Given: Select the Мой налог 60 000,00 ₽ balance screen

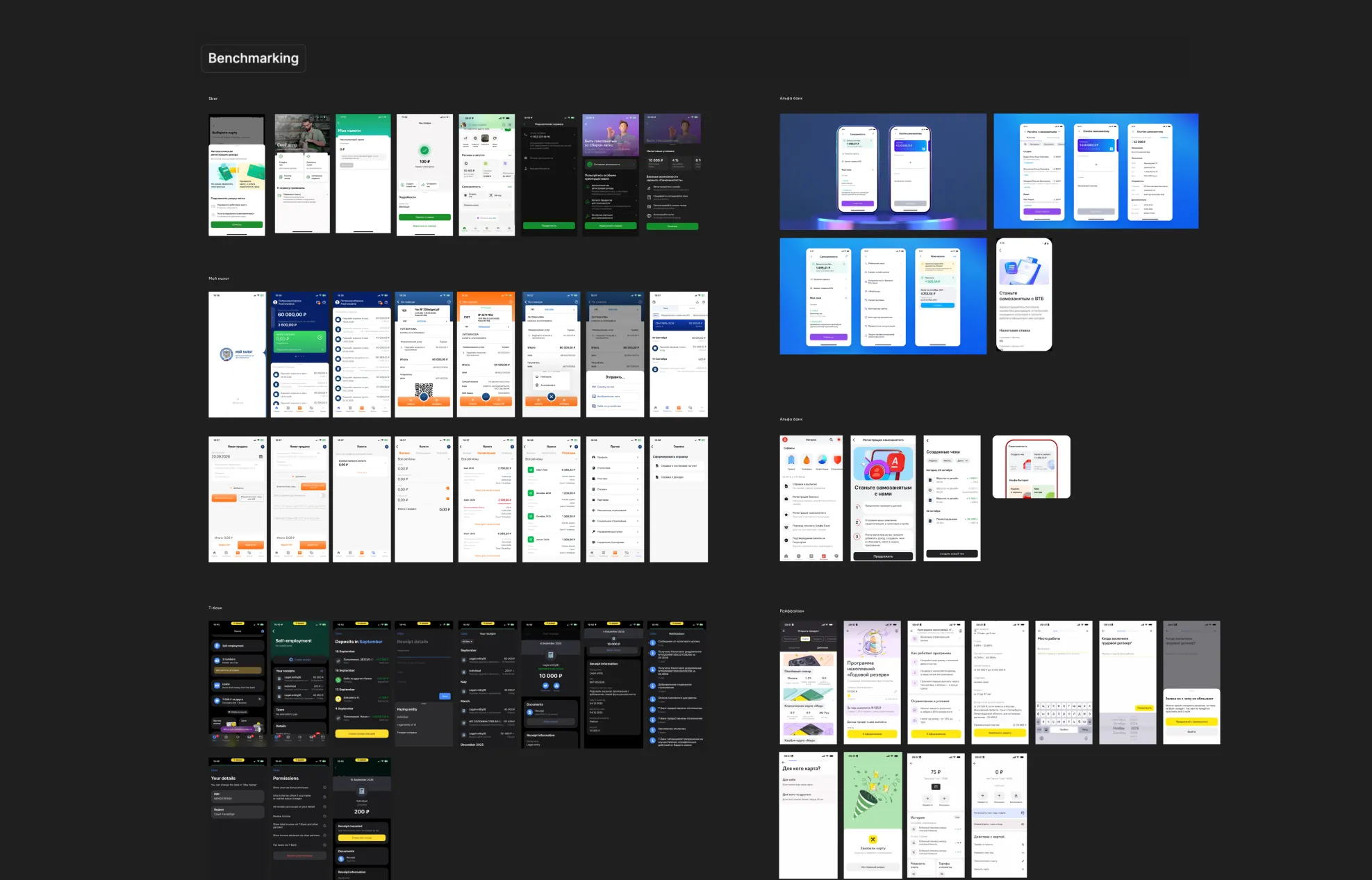Looking at the screenshot, I should 299,354.
